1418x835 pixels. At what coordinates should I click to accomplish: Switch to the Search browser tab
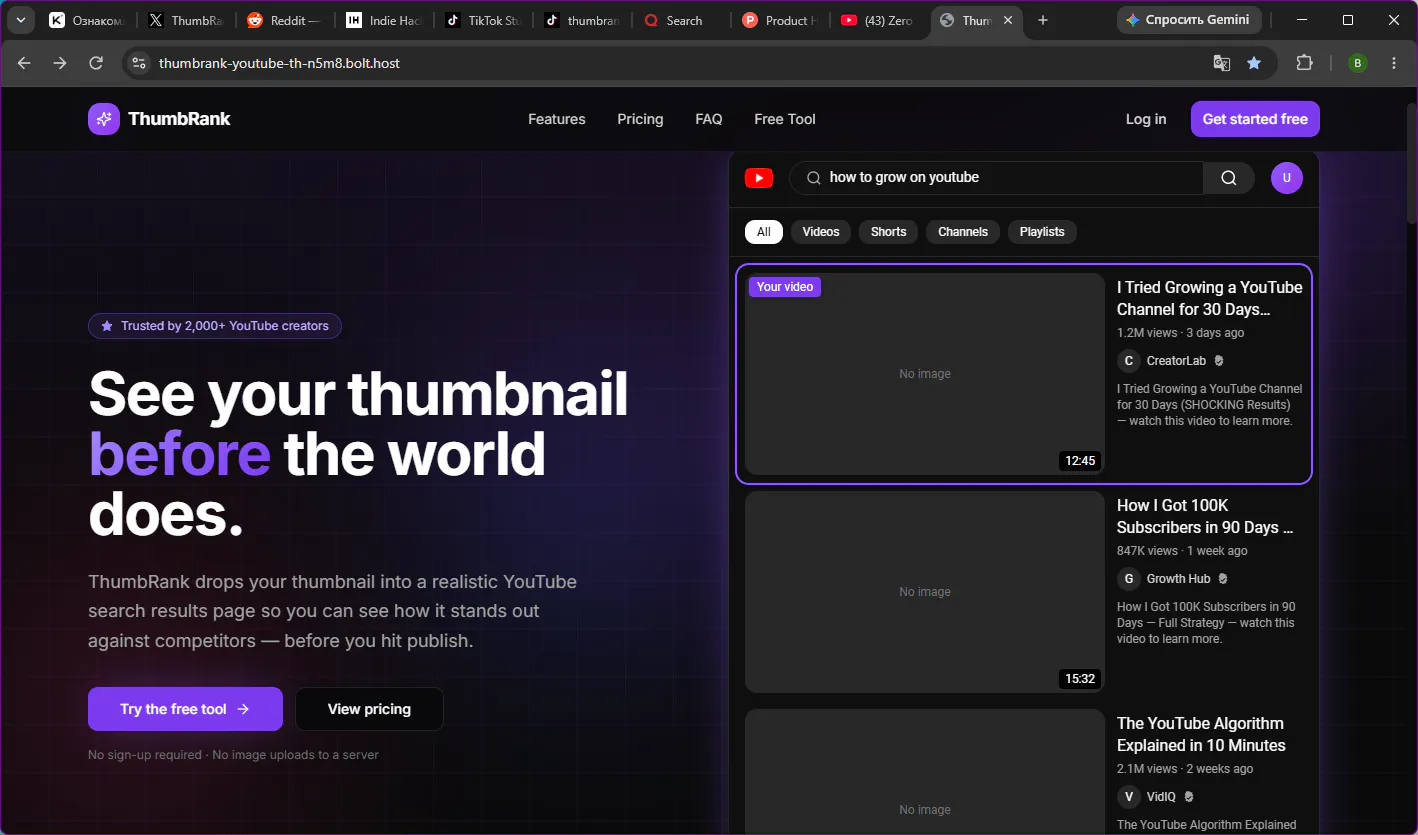682,20
